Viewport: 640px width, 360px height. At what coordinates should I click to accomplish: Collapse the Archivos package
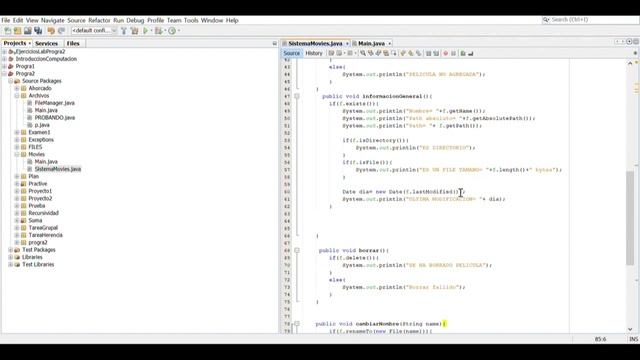pyautogui.click(x=17, y=96)
